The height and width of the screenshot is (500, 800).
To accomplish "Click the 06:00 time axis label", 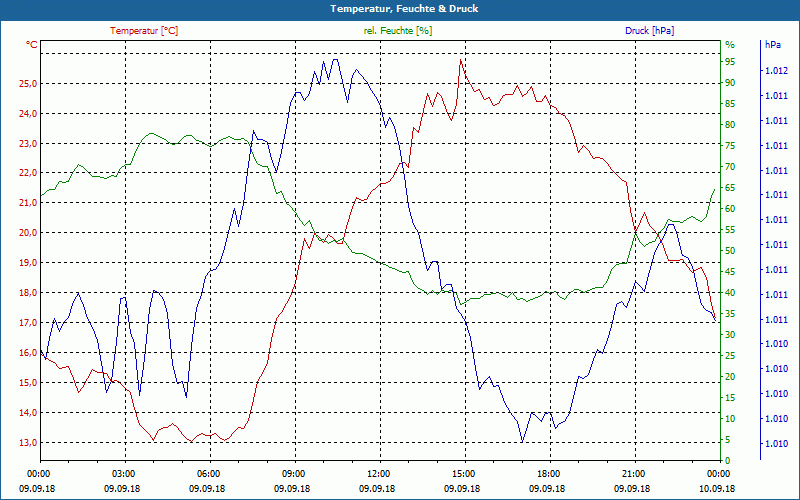I will [208, 473].
